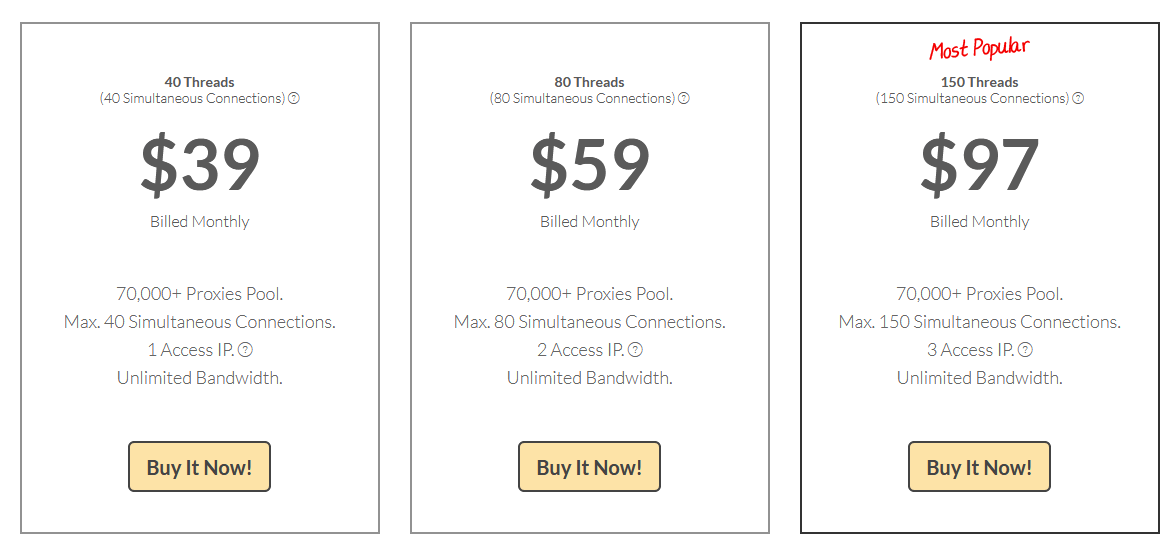1172x545 pixels.
Task: Select the 150 Threads plan heading
Action: coord(980,82)
